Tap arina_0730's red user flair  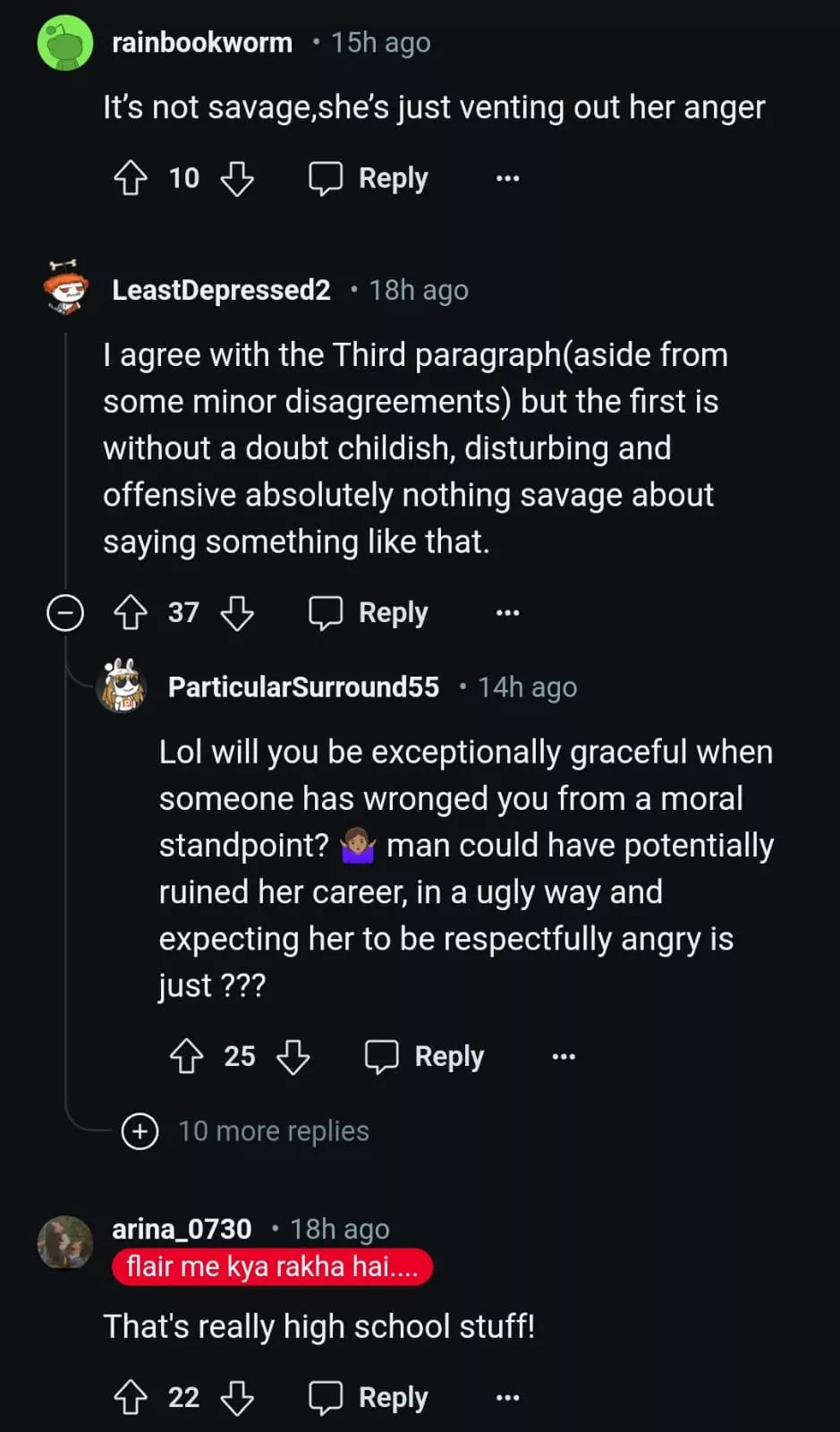tap(272, 1266)
